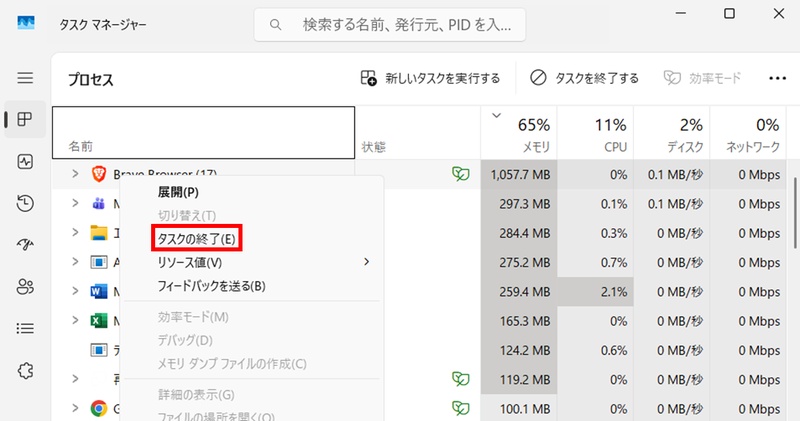Expand the 275.2 MB process row chevron
Screen dimensions: 800x421
pyautogui.click(x=75, y=262)
